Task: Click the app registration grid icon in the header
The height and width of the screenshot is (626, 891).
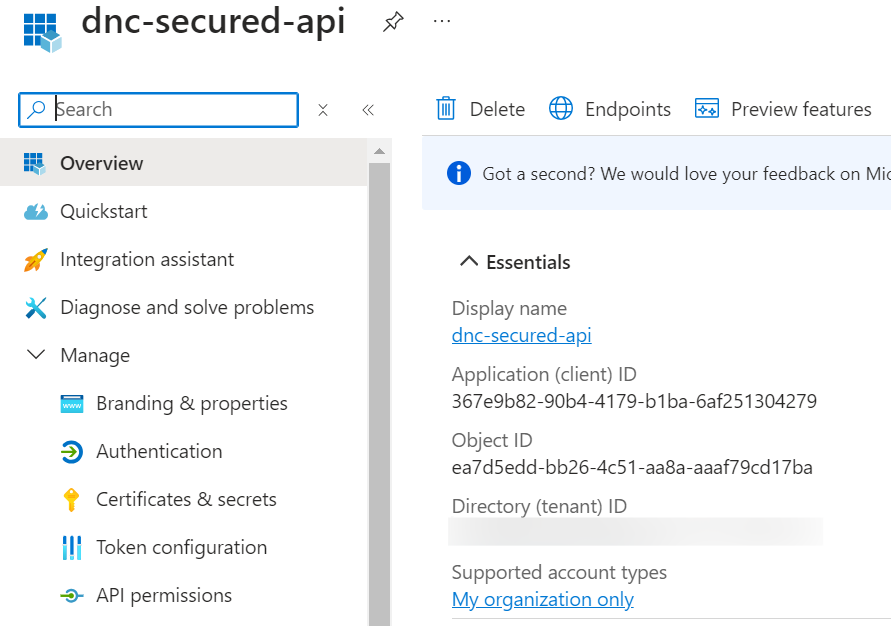Action: coord(42,32)
